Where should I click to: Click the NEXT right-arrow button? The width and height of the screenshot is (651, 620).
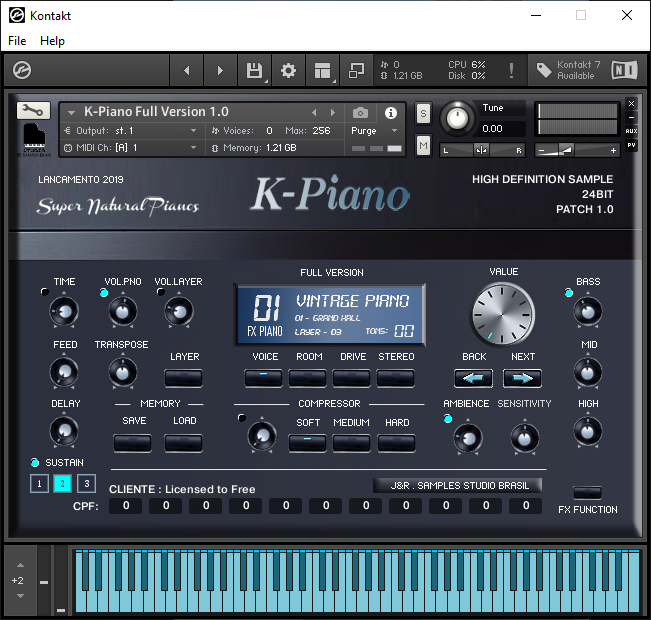pos(522,378)
